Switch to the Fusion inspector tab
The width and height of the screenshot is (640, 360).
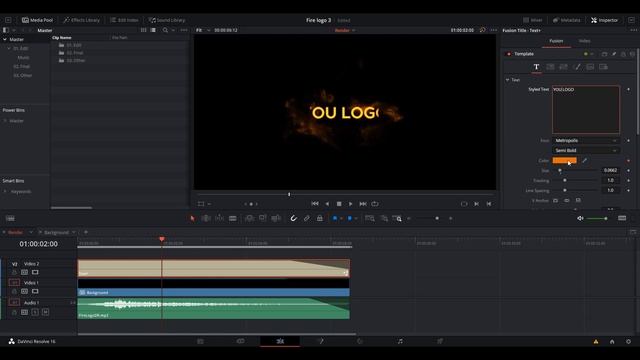point(556,41)
